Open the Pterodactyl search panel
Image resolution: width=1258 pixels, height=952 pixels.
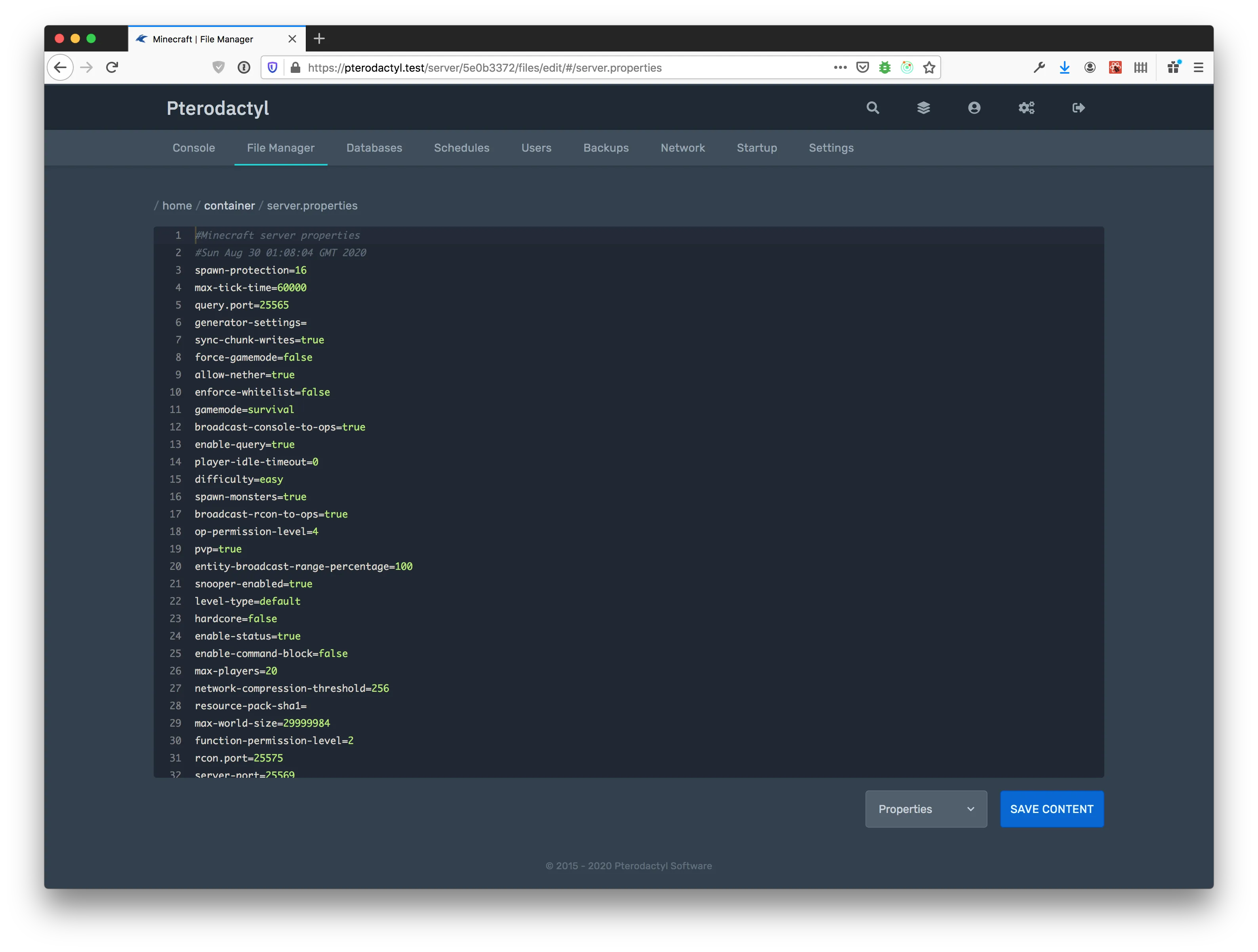pyautogui.click(x=873, y=107)
